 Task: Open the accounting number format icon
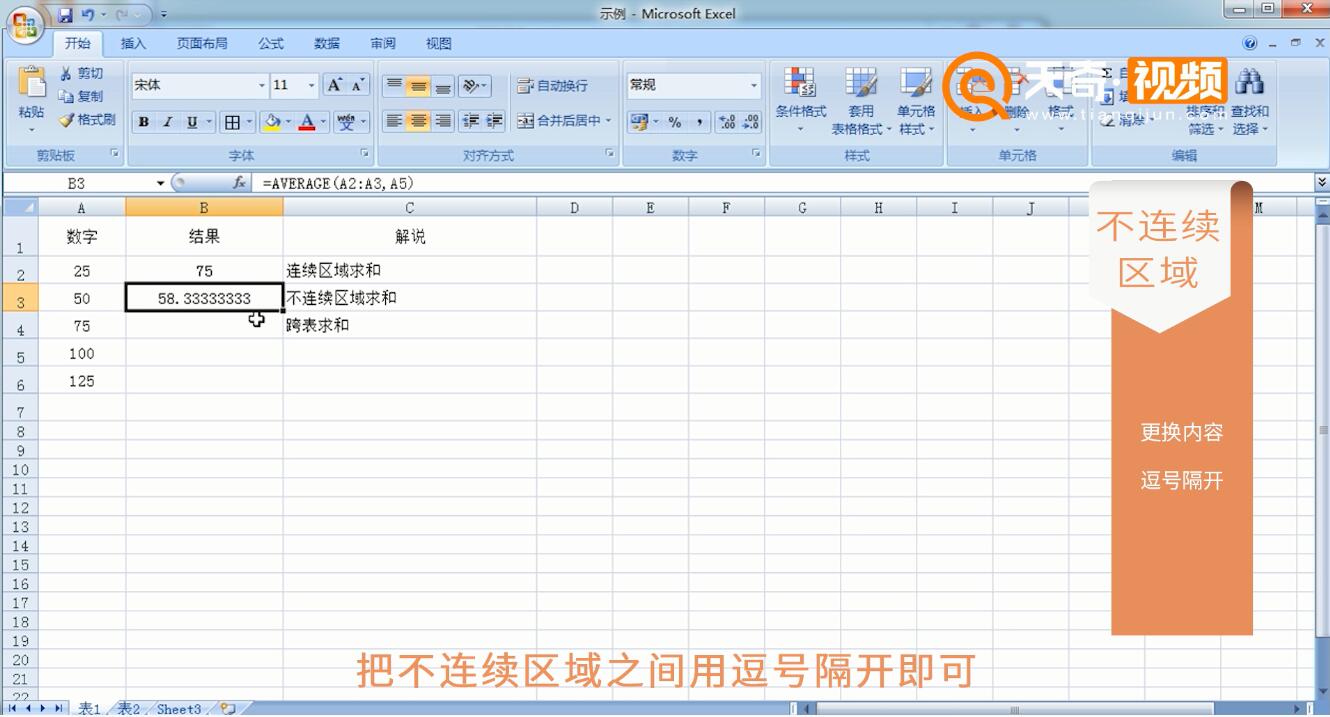coord(637,122)
